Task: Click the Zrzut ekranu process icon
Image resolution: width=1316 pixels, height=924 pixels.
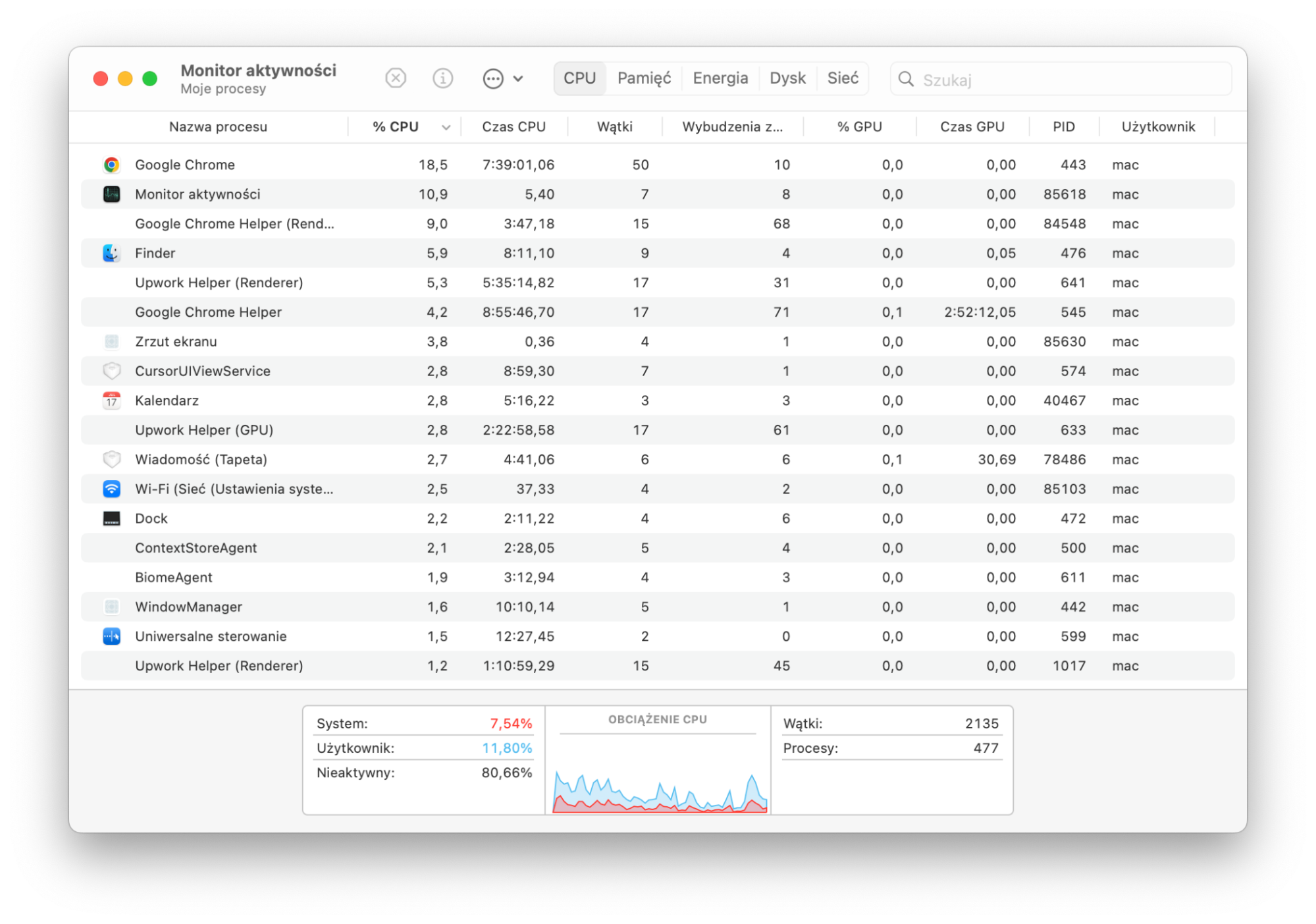Action: pos(111,341)
